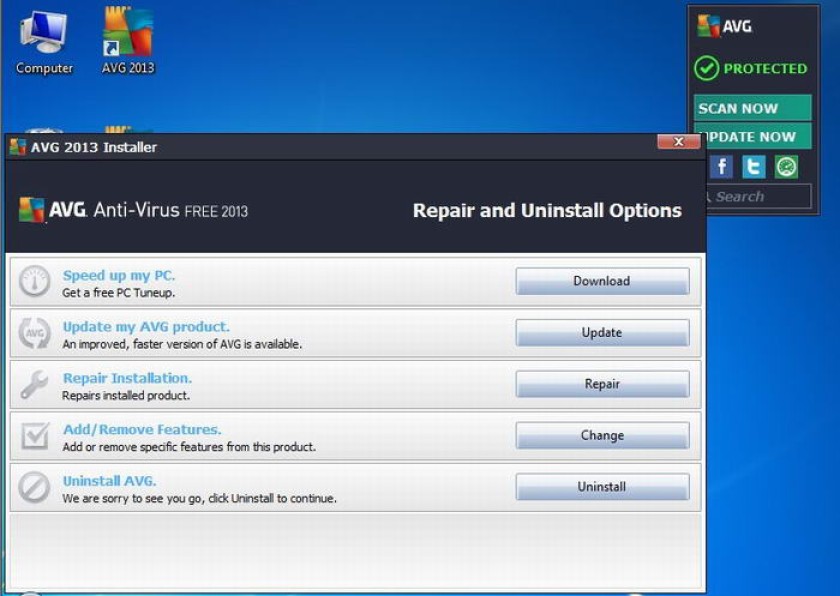Click the gauge icon beside Speed up my PC
Image resolution: width=840 pixels, height=596 pixels.
point(34,281)
